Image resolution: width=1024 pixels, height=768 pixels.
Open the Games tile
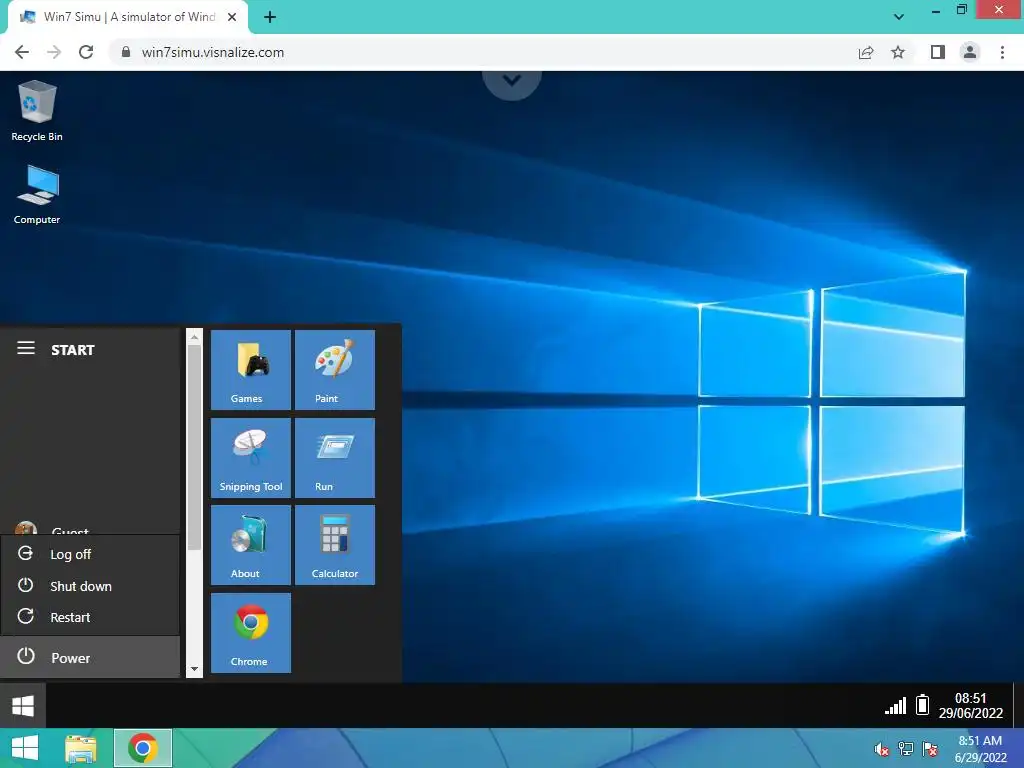(251, 370)
